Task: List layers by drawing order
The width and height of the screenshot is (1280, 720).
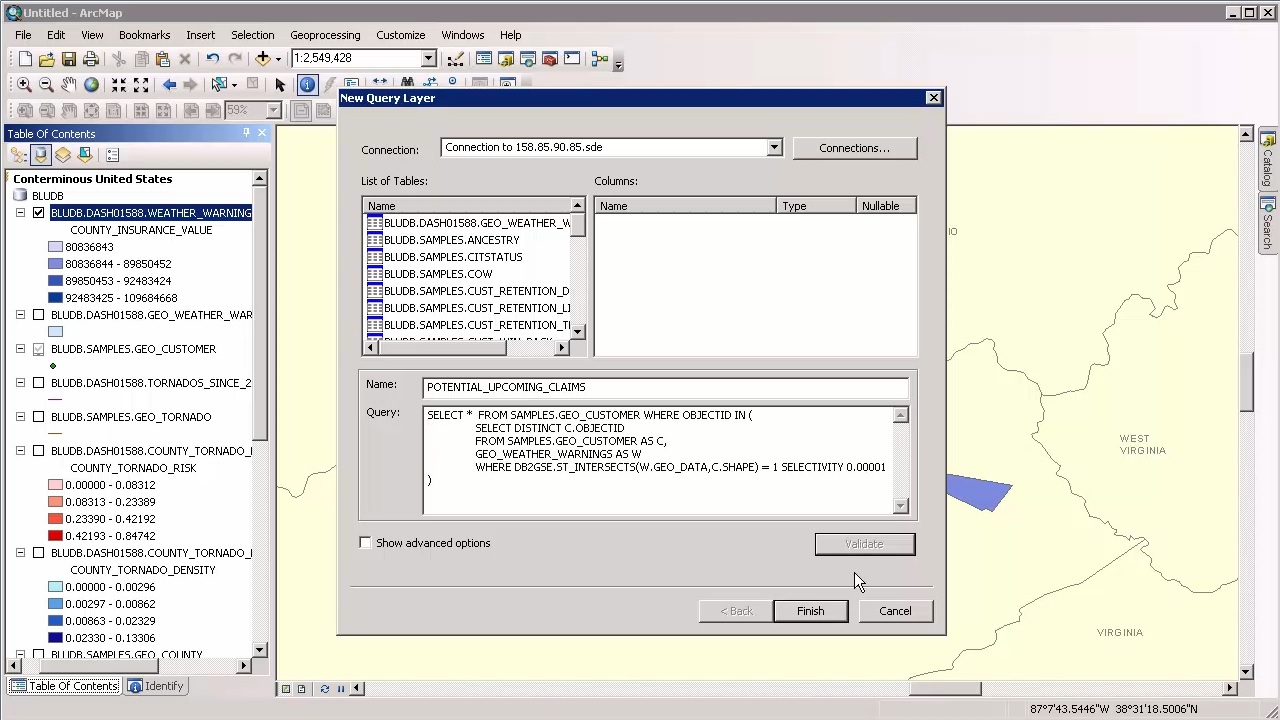Action: pos(19,155)
